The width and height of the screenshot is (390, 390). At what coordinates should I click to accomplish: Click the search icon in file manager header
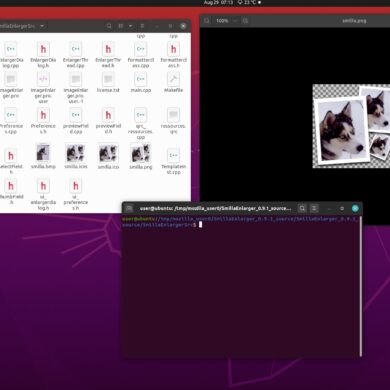point(109,26)
